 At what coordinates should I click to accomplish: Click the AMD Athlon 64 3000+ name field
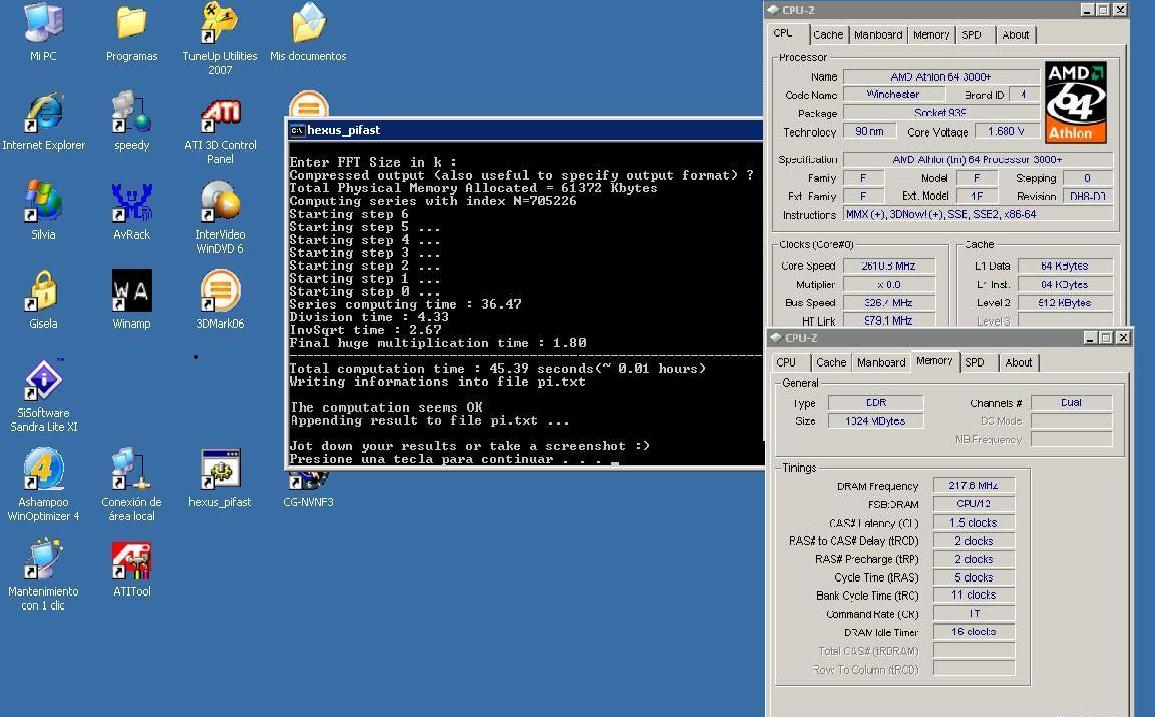[941, 77]
